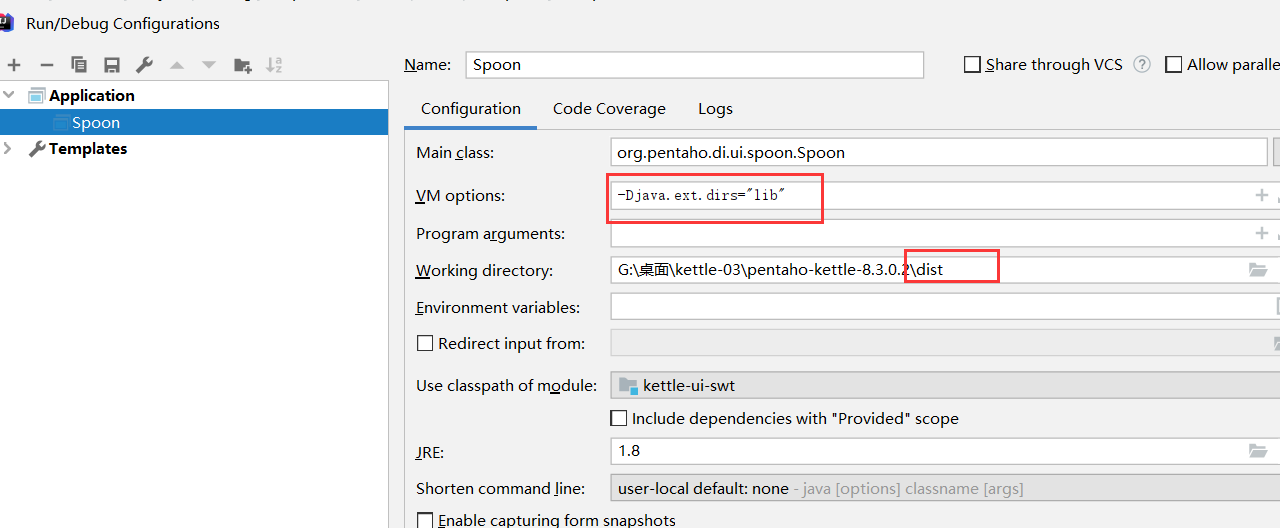This screenshot has width=1280, height=528.
Task: Expand Program arguments field with plus icon
Action: tap(1261, 233)
